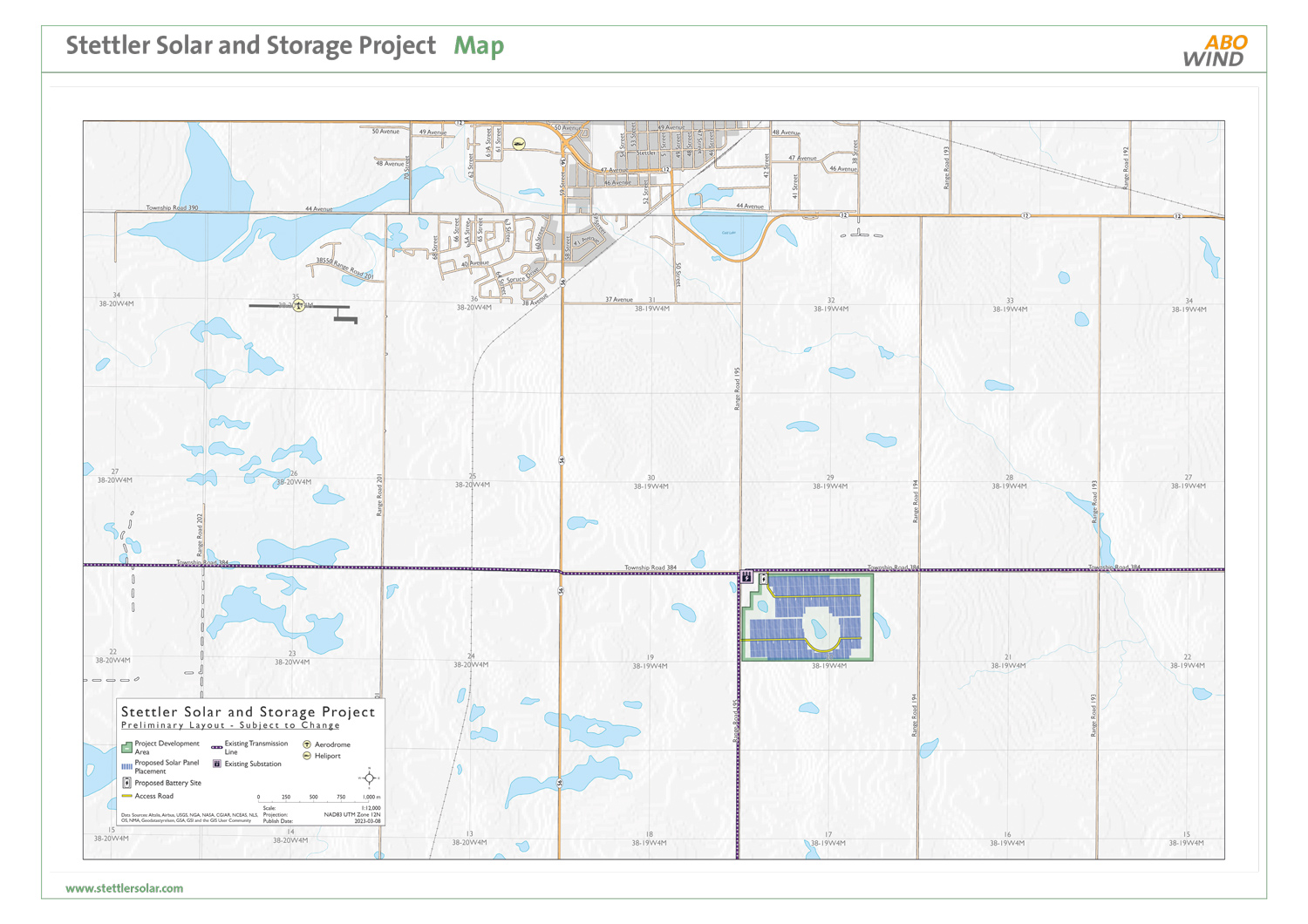This screenshot has height=924, width=1308.
Task: Click the Access Road legend label
Action: (x=154, y=796)
